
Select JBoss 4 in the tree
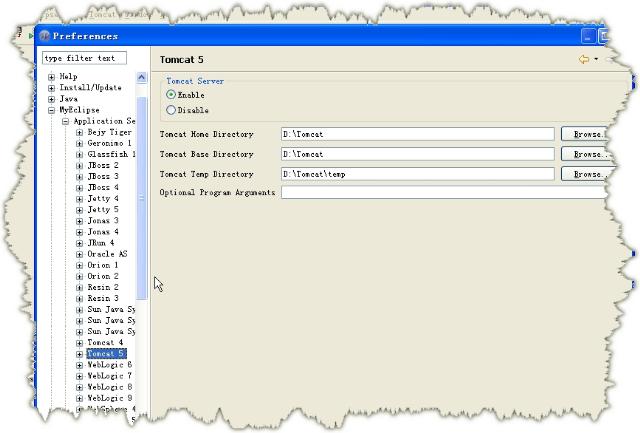click(x=103, y=187)
